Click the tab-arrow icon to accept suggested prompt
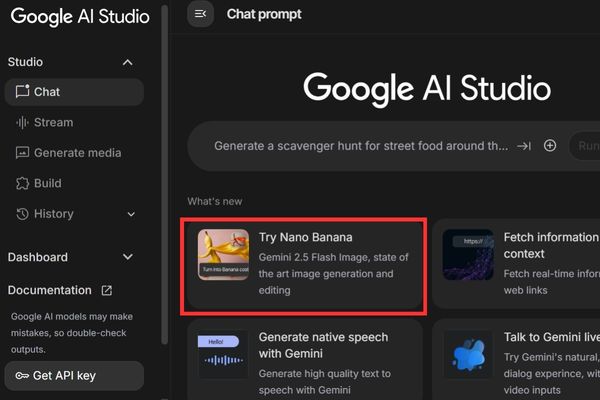Viewport: 600px width, 400px height. 524,146
